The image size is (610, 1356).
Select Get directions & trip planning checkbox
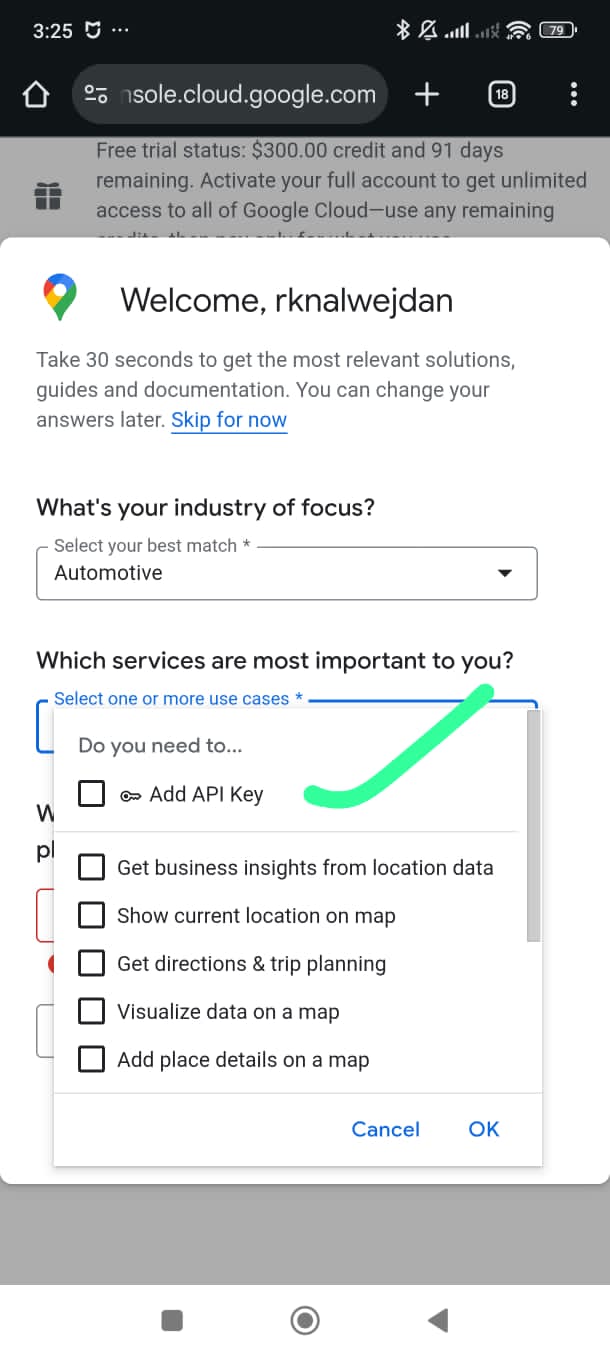(x=92, y=963)
